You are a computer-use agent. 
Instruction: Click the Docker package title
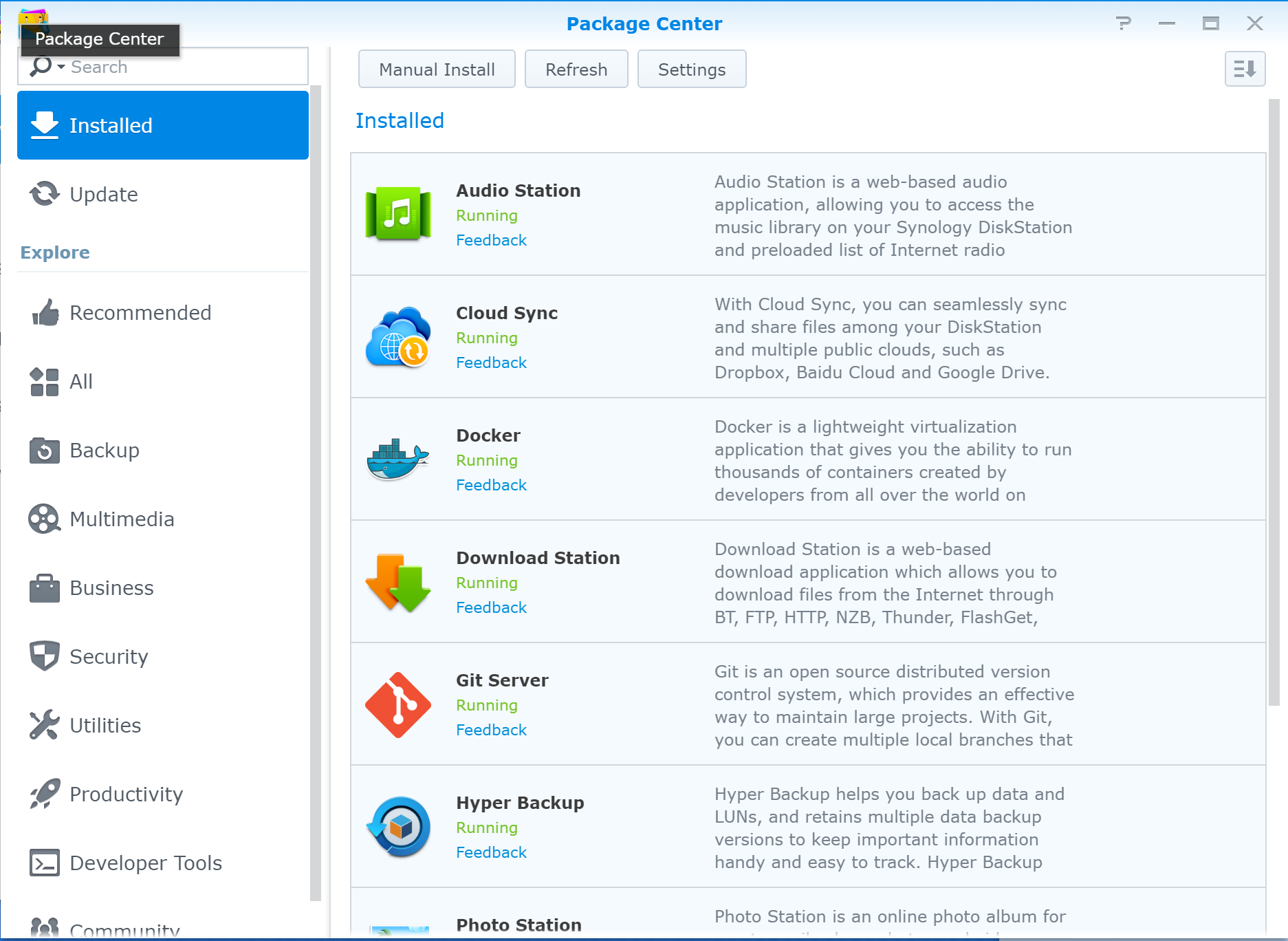click(x=488, y=435)
